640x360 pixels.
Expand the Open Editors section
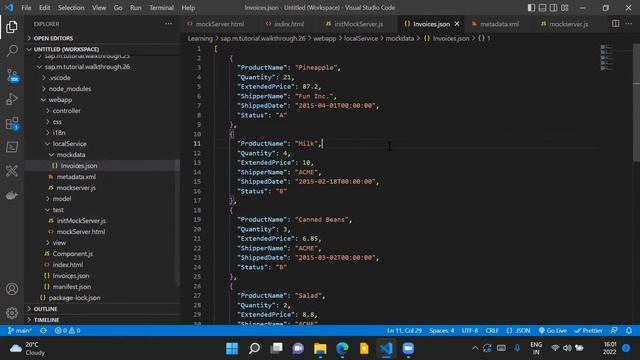pyautogui.click(x=102, y=38)
